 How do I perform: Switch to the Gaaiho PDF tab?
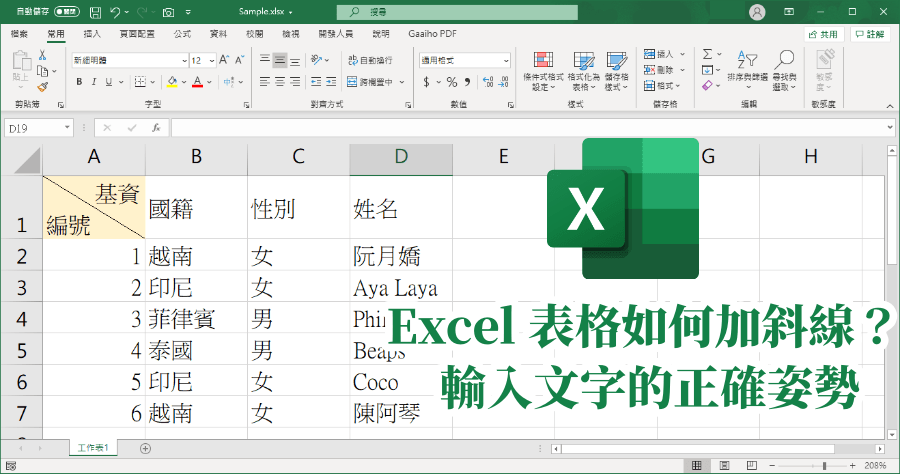(x=432, y=34)
